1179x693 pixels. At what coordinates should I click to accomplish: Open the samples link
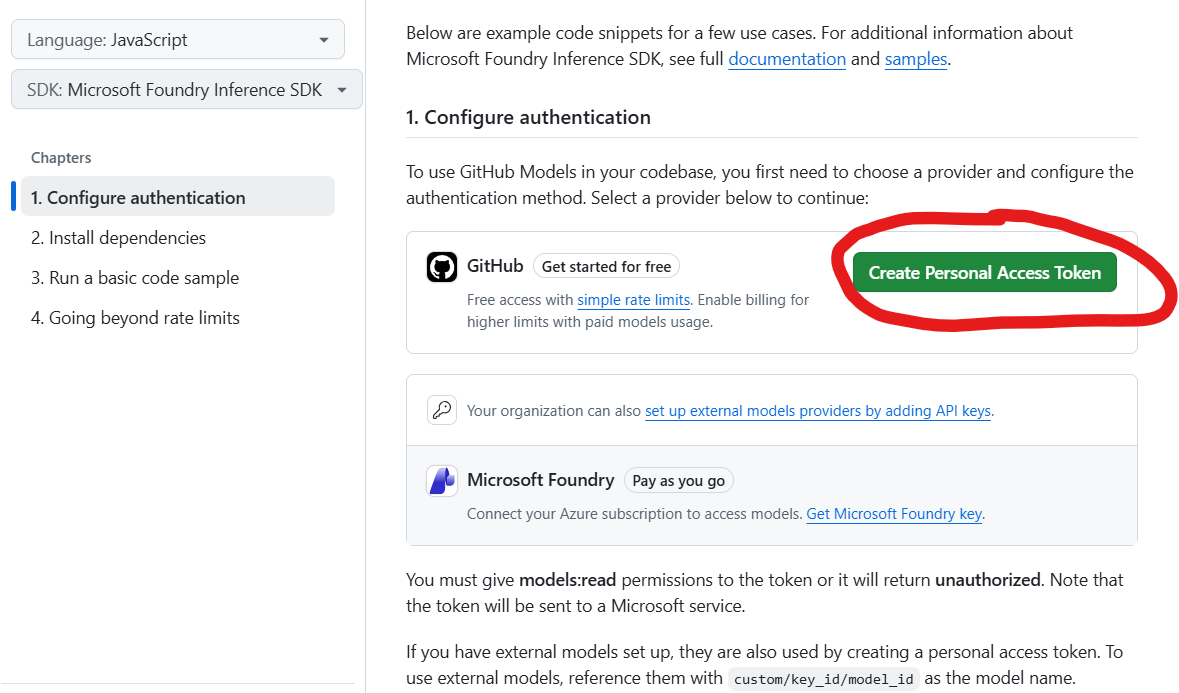tap(916, 59)
